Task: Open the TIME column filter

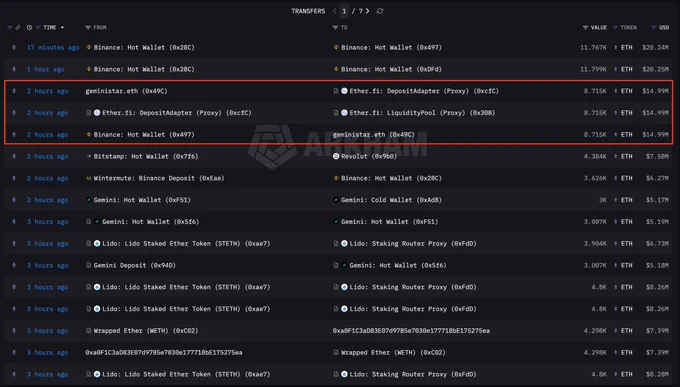Action: click(38, 27)
